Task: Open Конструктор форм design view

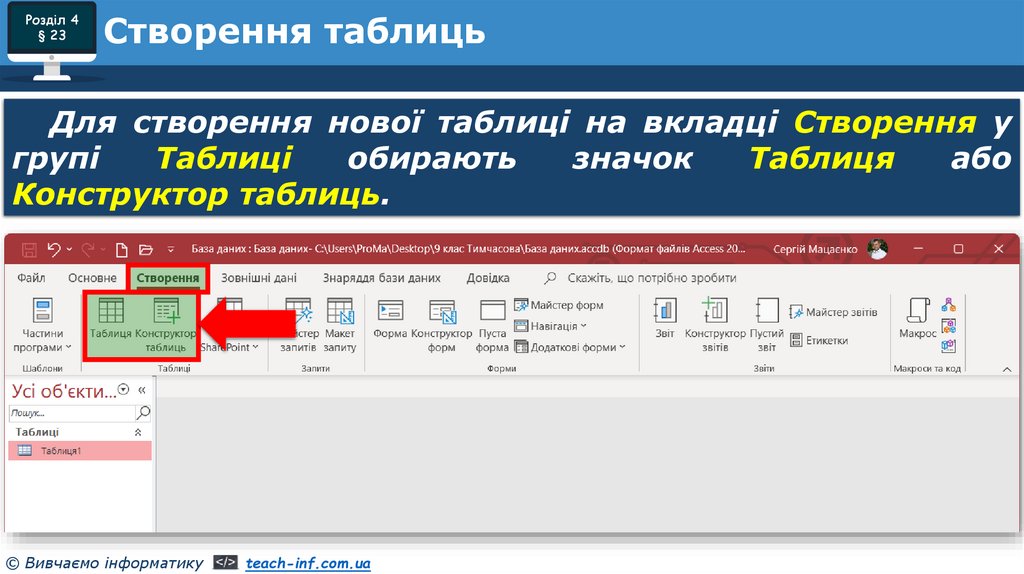Action: point(441,325)
